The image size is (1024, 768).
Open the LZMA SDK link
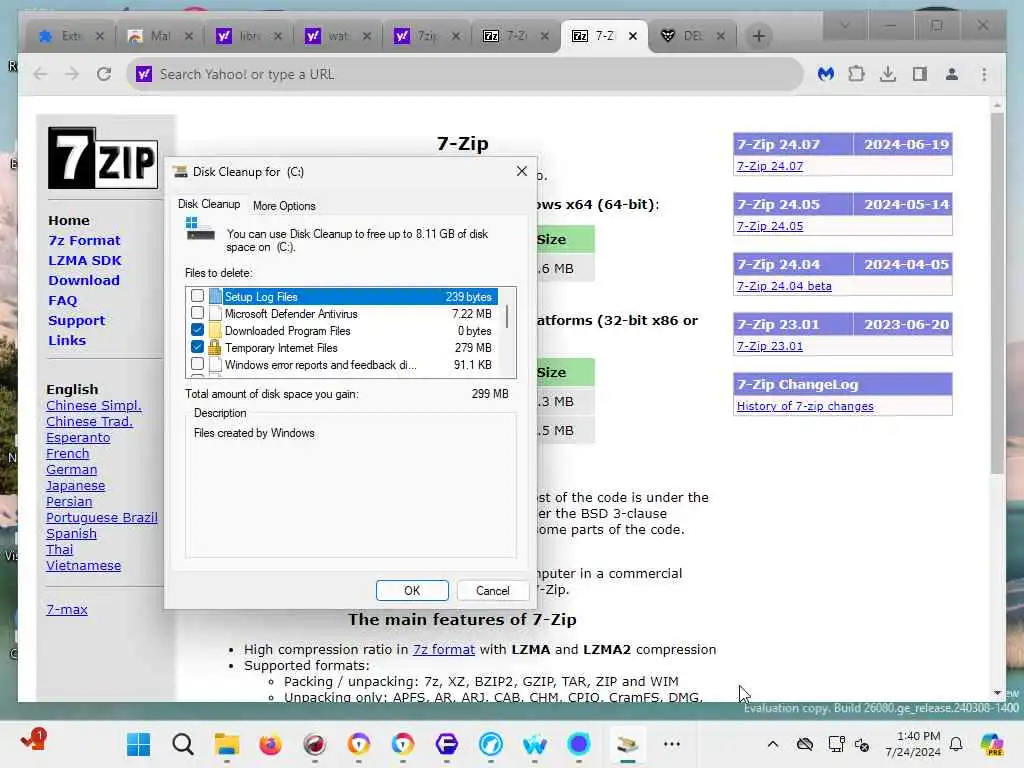tap(85, 261)
